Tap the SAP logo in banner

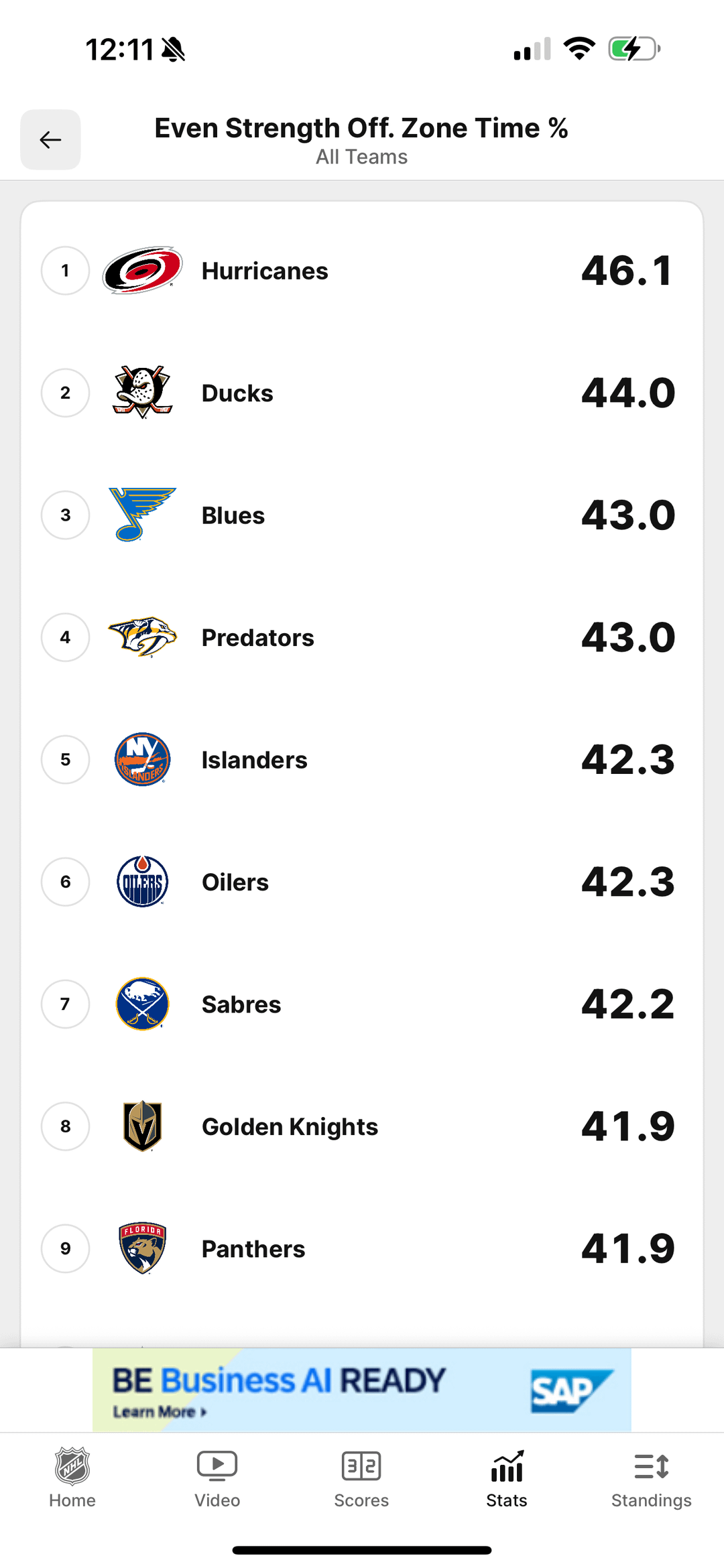570,1391
